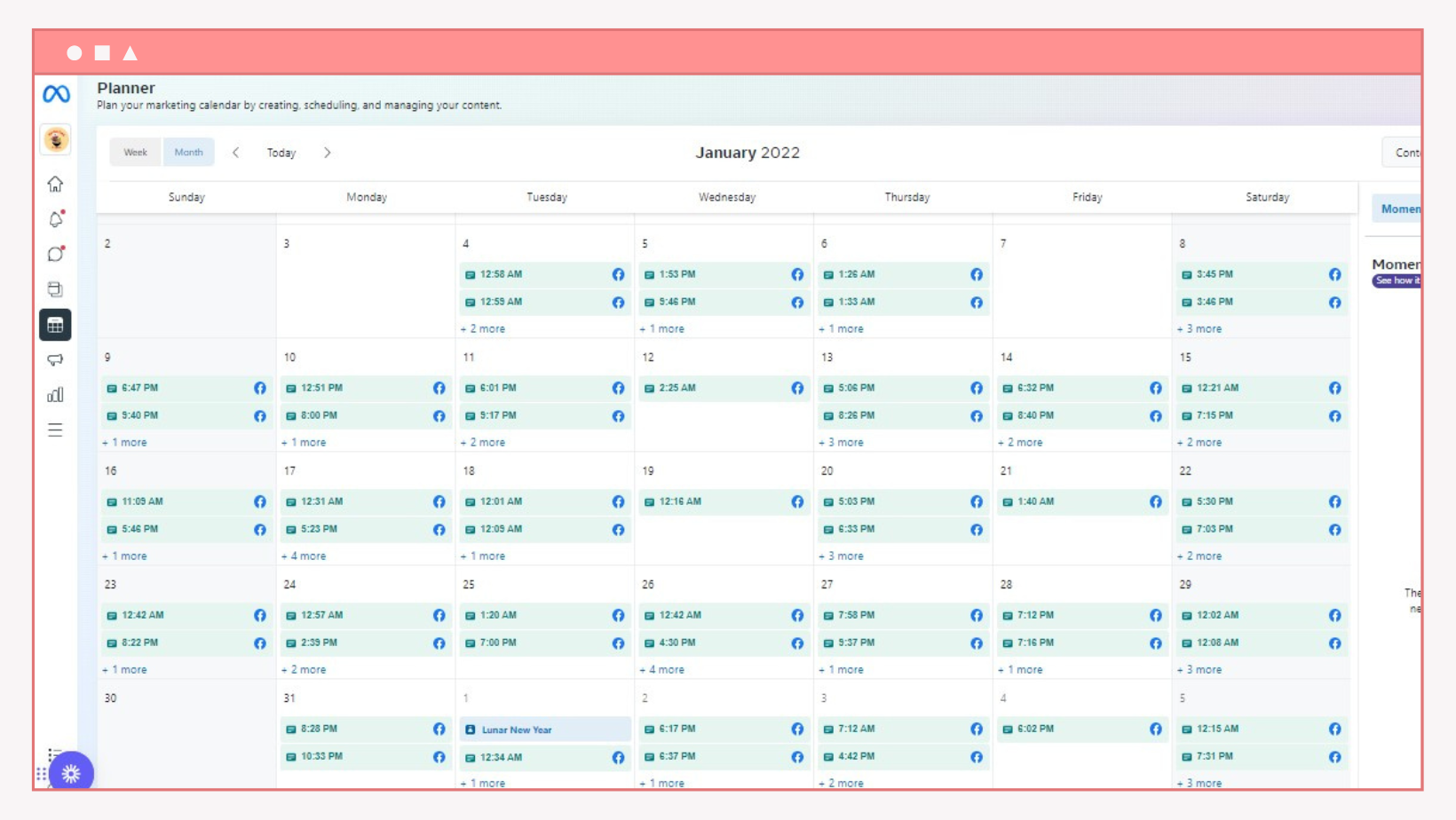This screenshot has height=820, width=1456.
Task: Open the 2:39 PM post on January 24
Action: click(366, 643)
